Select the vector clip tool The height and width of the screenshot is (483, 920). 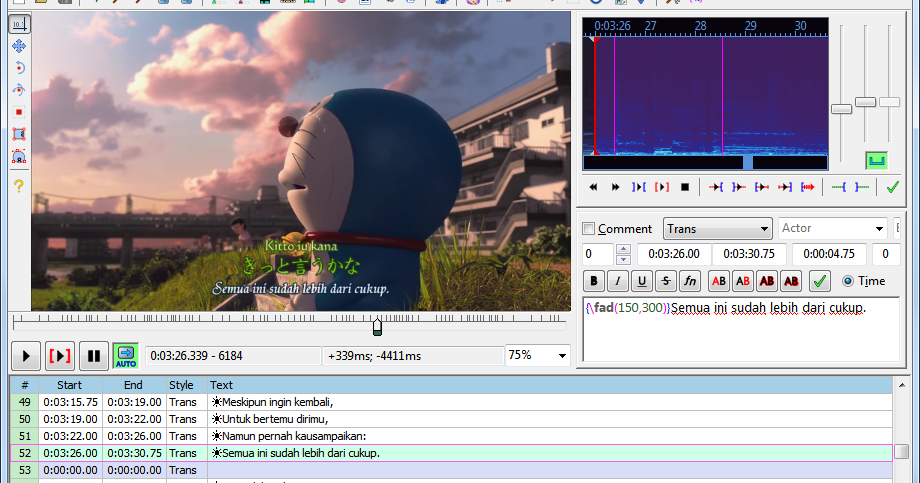(x=19, y=157)
